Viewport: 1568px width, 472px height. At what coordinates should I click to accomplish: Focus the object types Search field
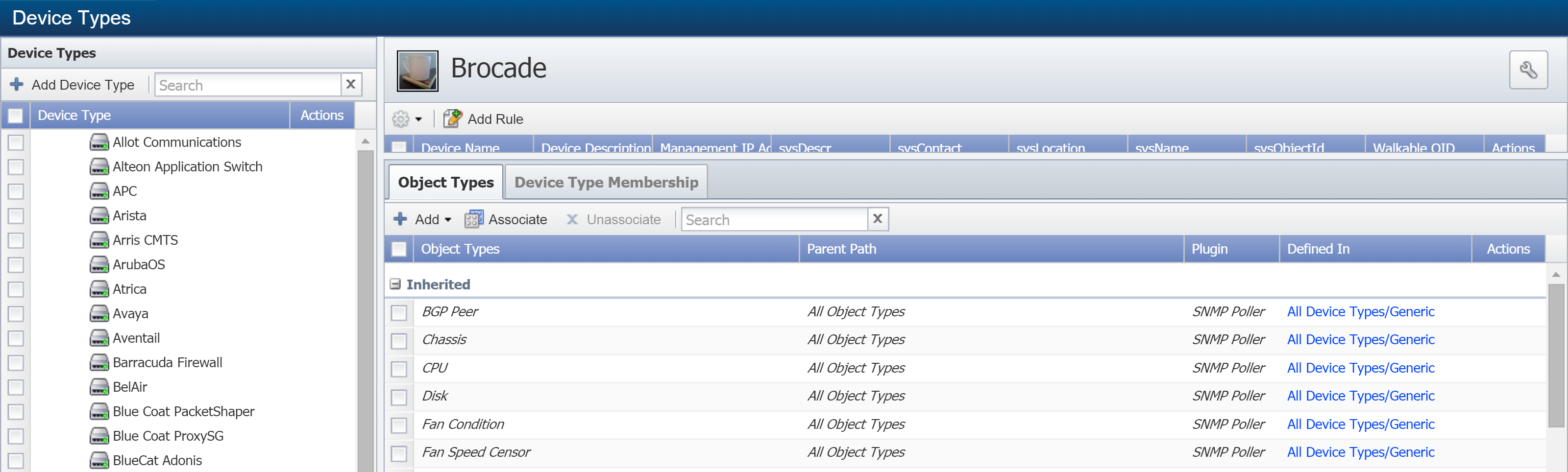tap(774, 219)
